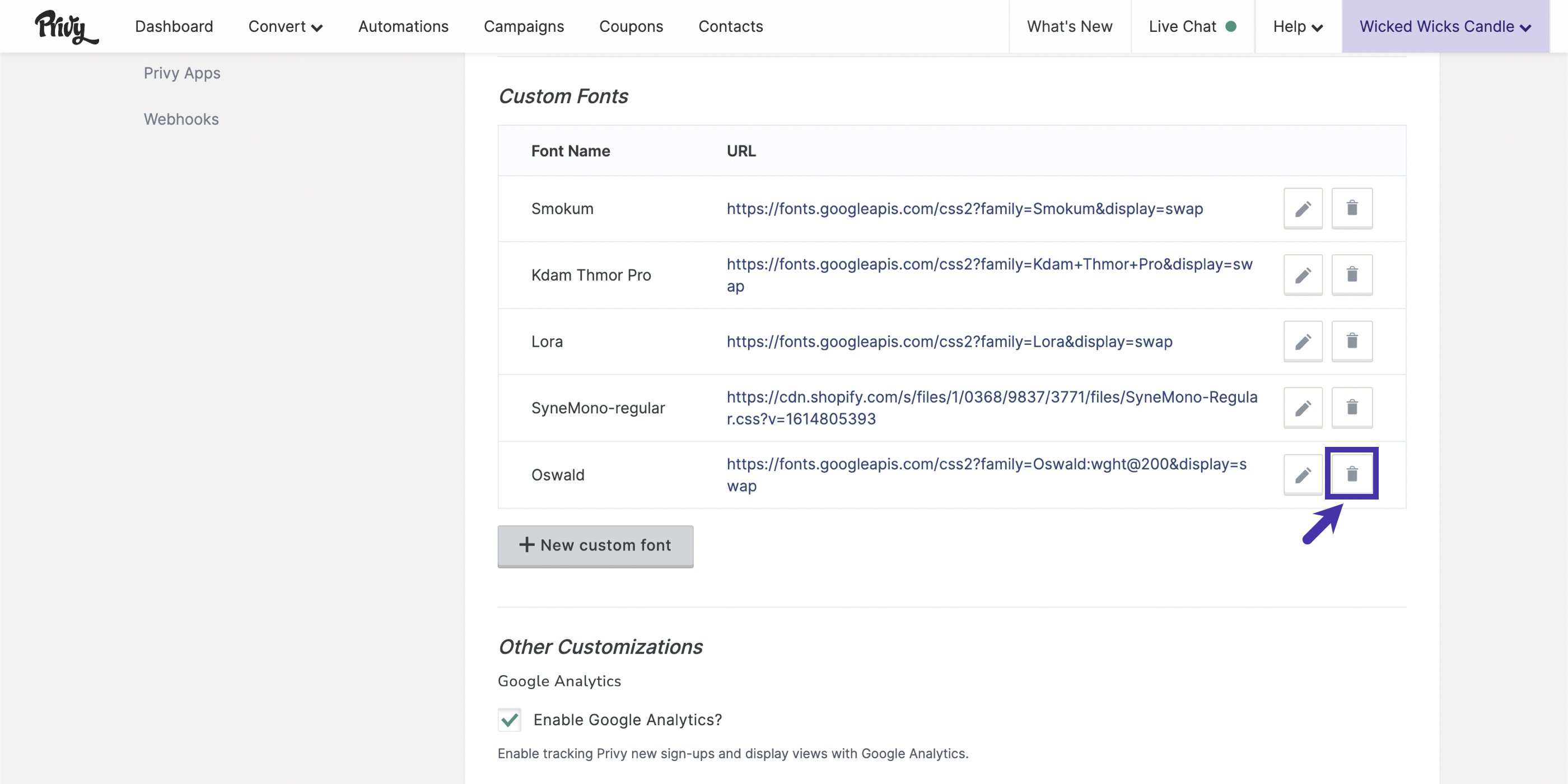Uncheck Enable Google Analytics checkbox
1568x784 pixels.
tap(510, 720)
